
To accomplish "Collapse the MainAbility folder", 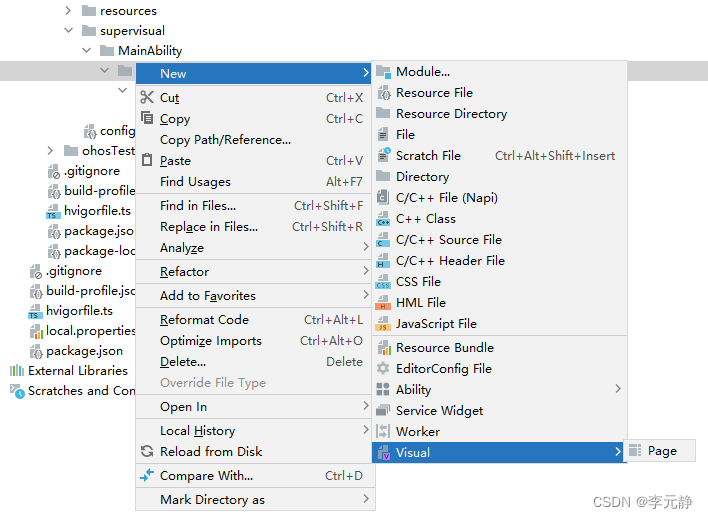I will [87, 50].
